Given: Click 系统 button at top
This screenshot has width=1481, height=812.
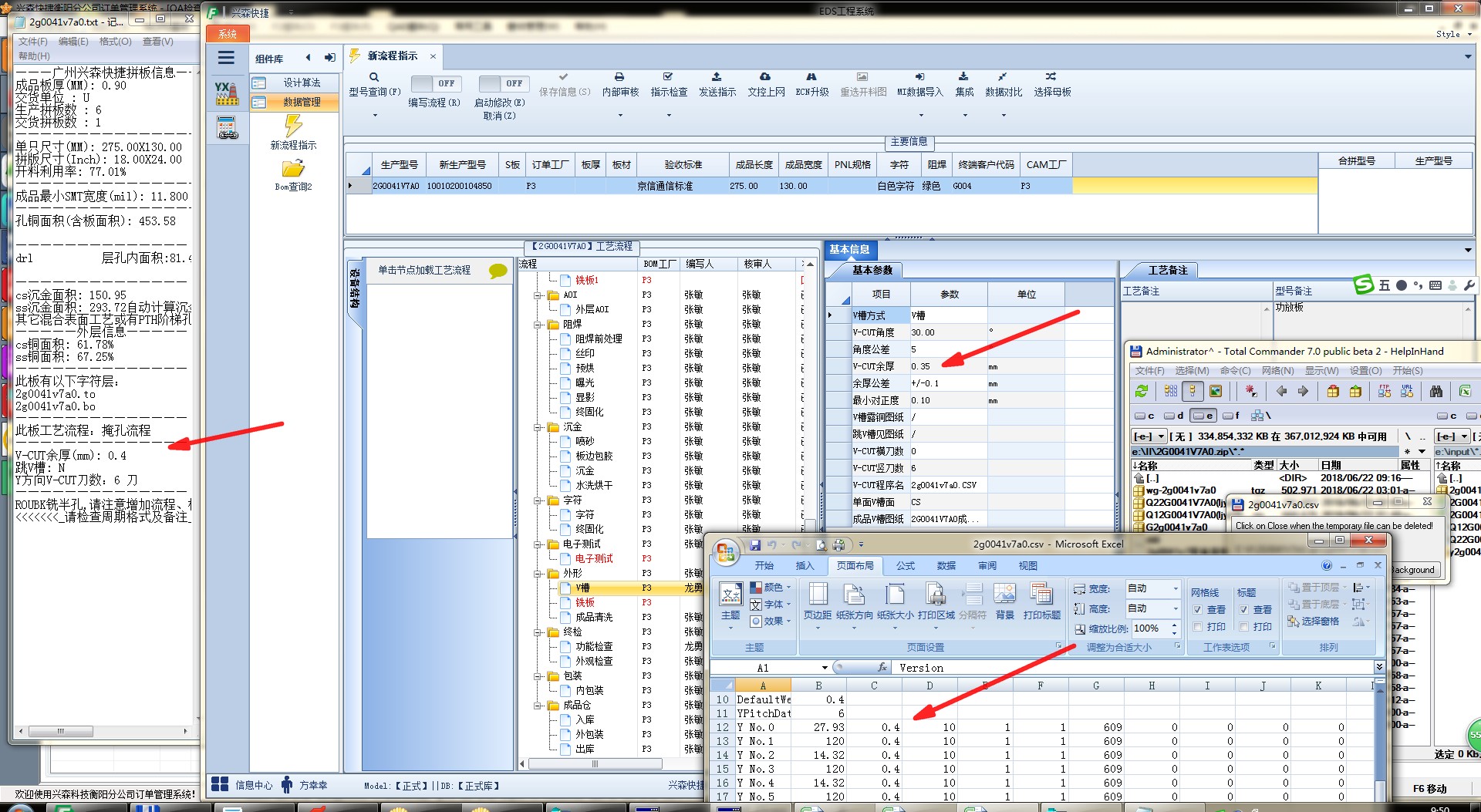Looking at the screenshot, I should click(x=228, y=34).
